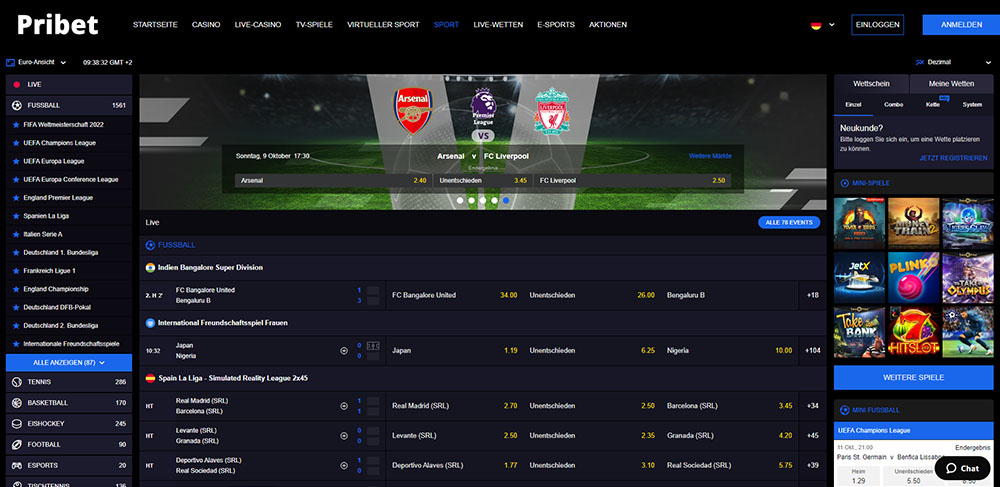Open live stream icon for Japan vs Nigeria
This screenshot has height=487, width=1000.
pyautogui.click(x=344, y=351)
